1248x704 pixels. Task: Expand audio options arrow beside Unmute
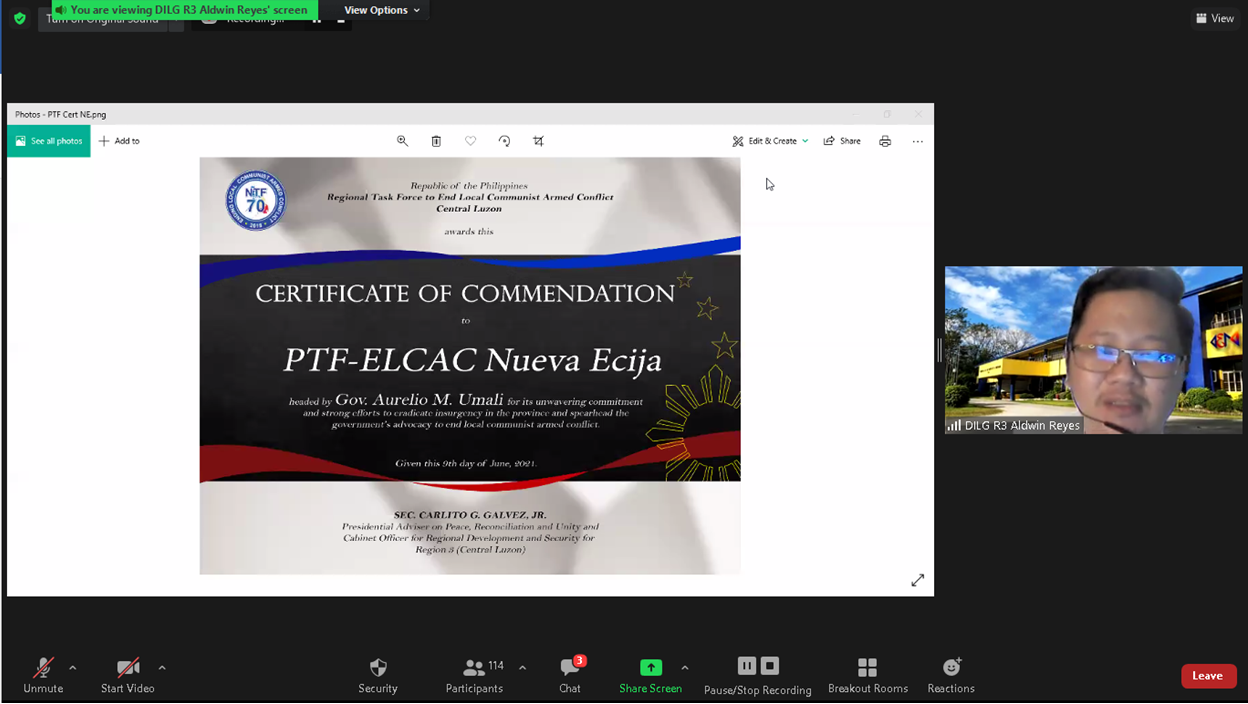point(73,667)
